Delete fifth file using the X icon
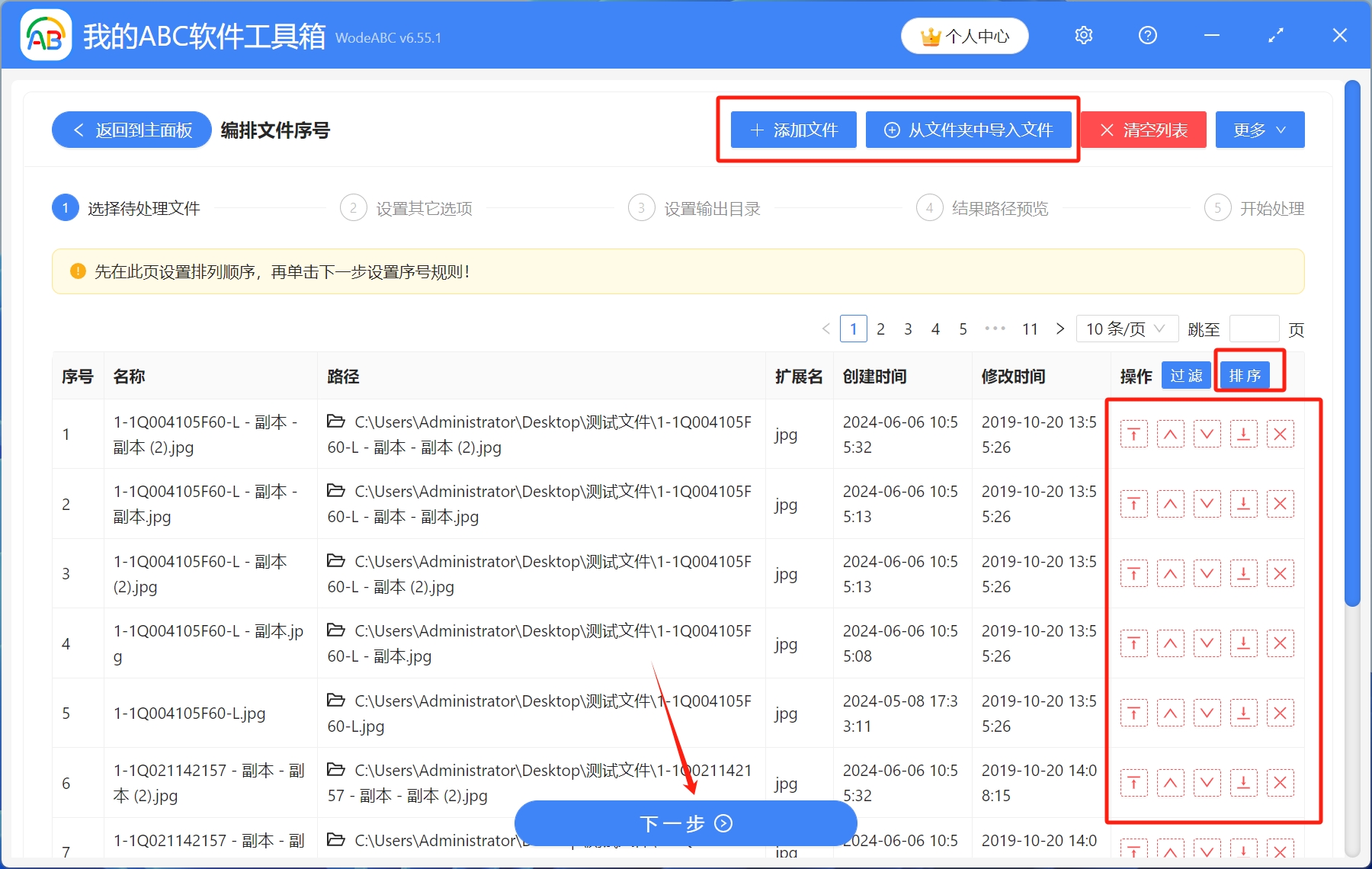1372x869 pixels. click(1280, 713)
